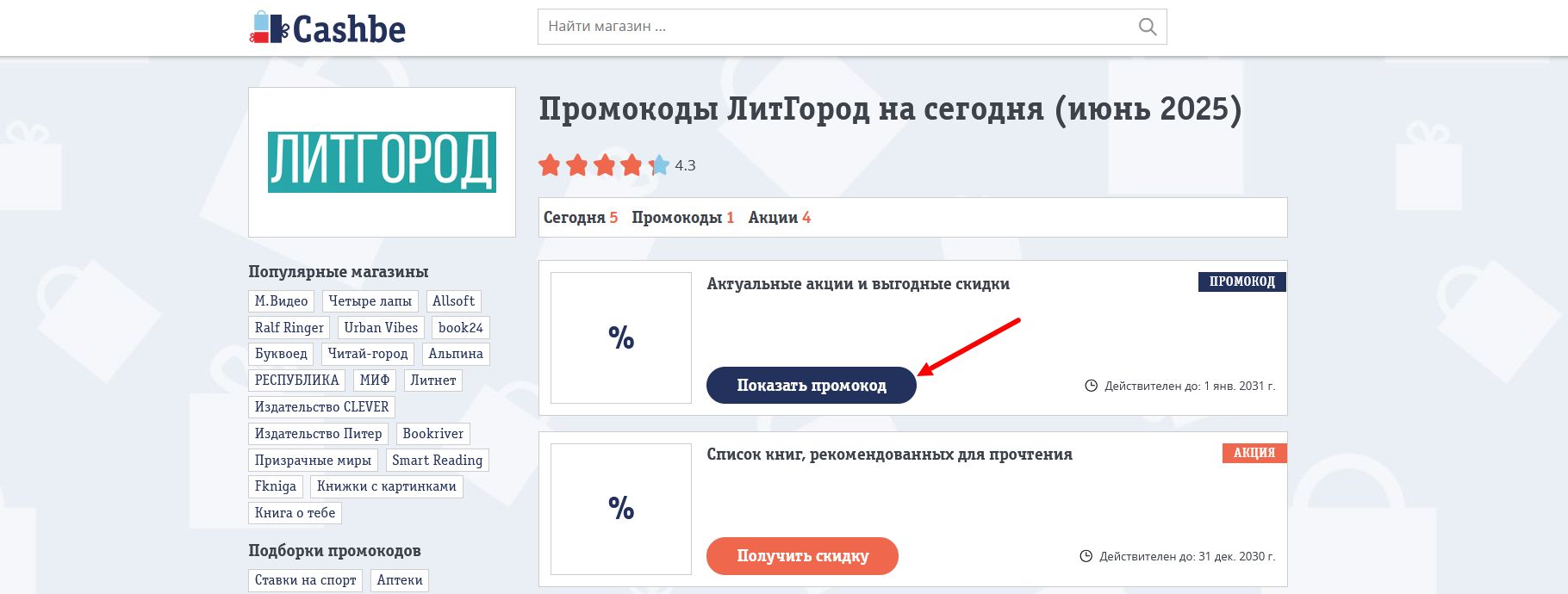Click the percent thumbnail of the book list offer

tap(621, 509)
